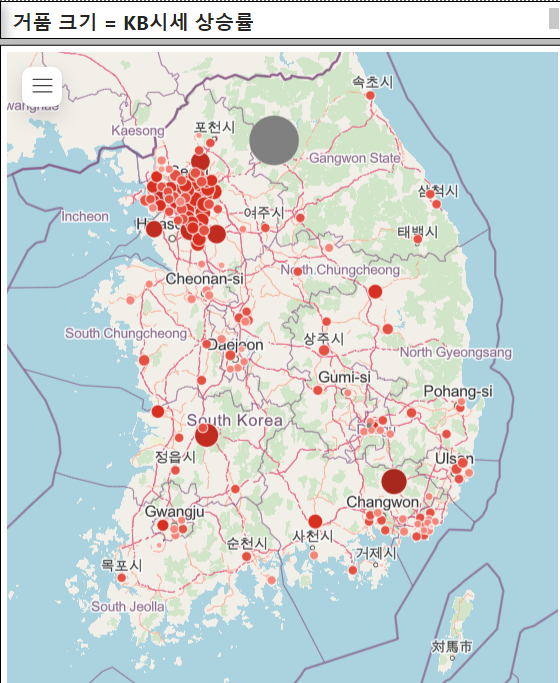Viewport: 560px width, 683px height.
Task: Select the big dark red bubble above Changwon
Action: [394, 481]
